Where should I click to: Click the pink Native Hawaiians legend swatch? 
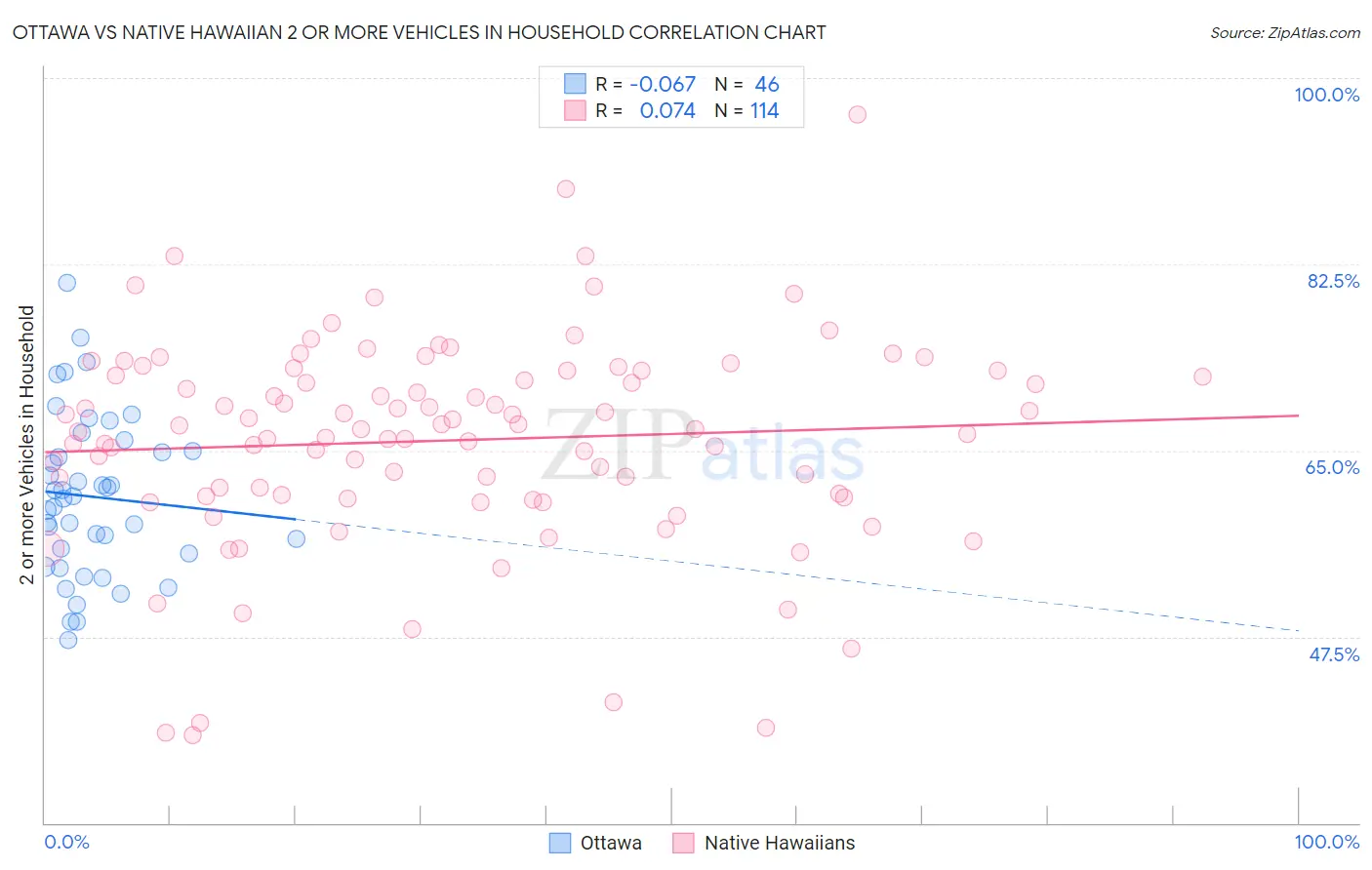pyautogui.click(x=683, y=843)
